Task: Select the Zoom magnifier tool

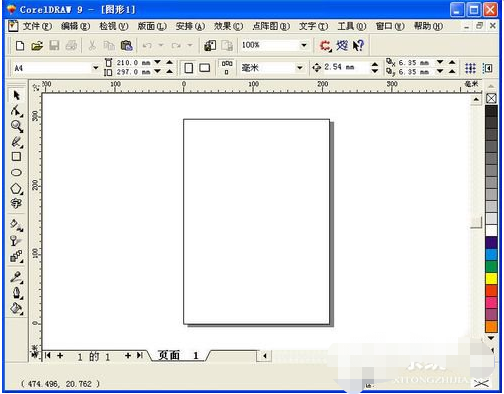Action: tap(16, 126)
